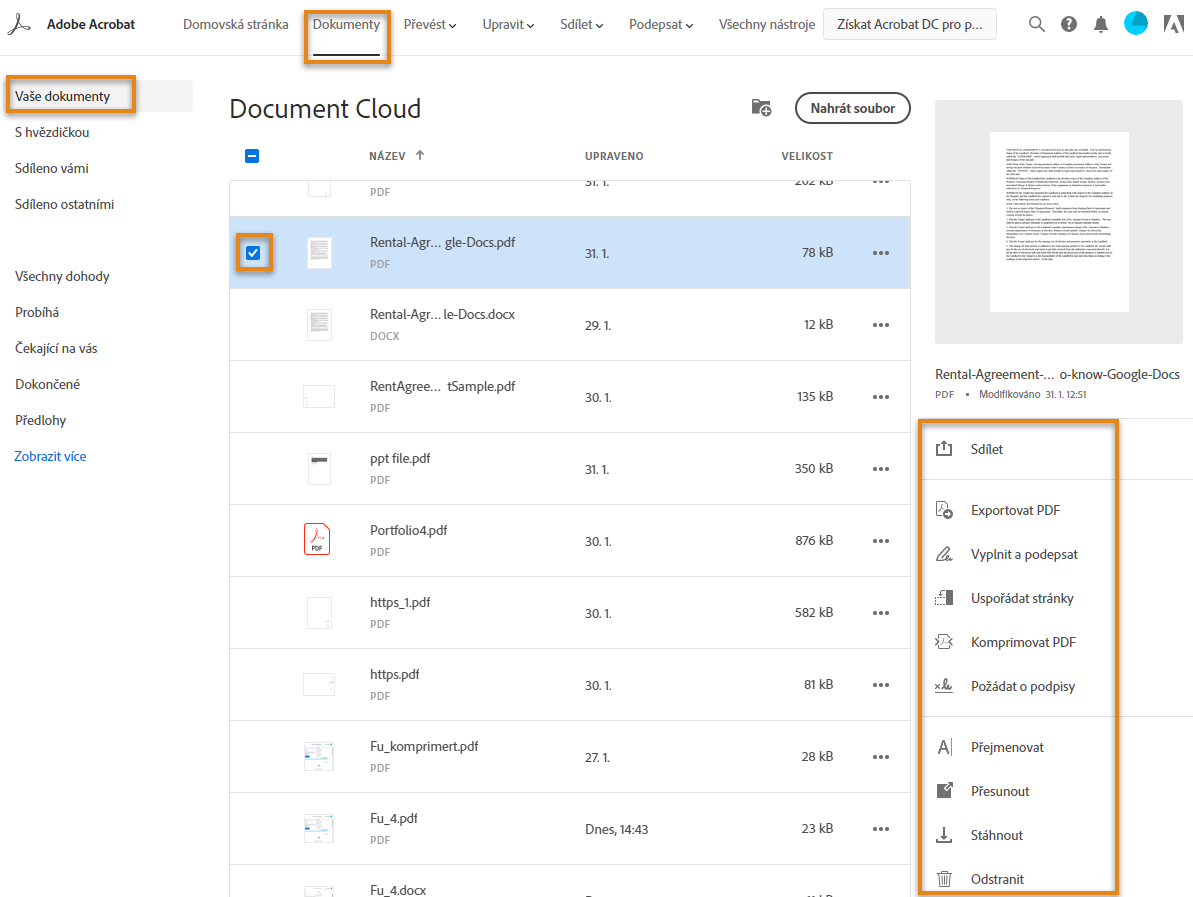The height and width of the screenshot is (897, 1193).
Task: Open the help question mark icon
Action: pos(1069,24)
